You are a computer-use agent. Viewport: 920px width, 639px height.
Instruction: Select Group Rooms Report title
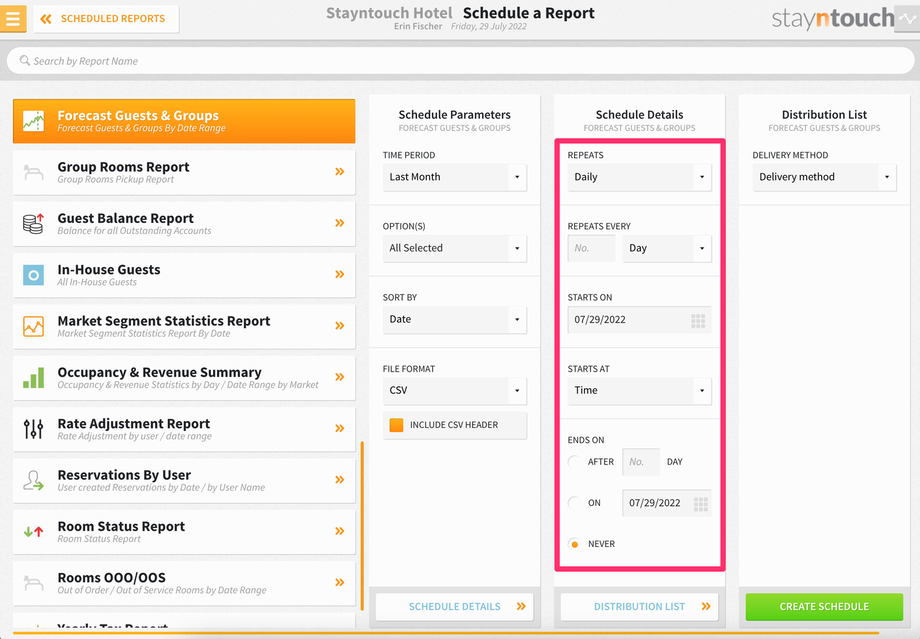tap(123, 167)
